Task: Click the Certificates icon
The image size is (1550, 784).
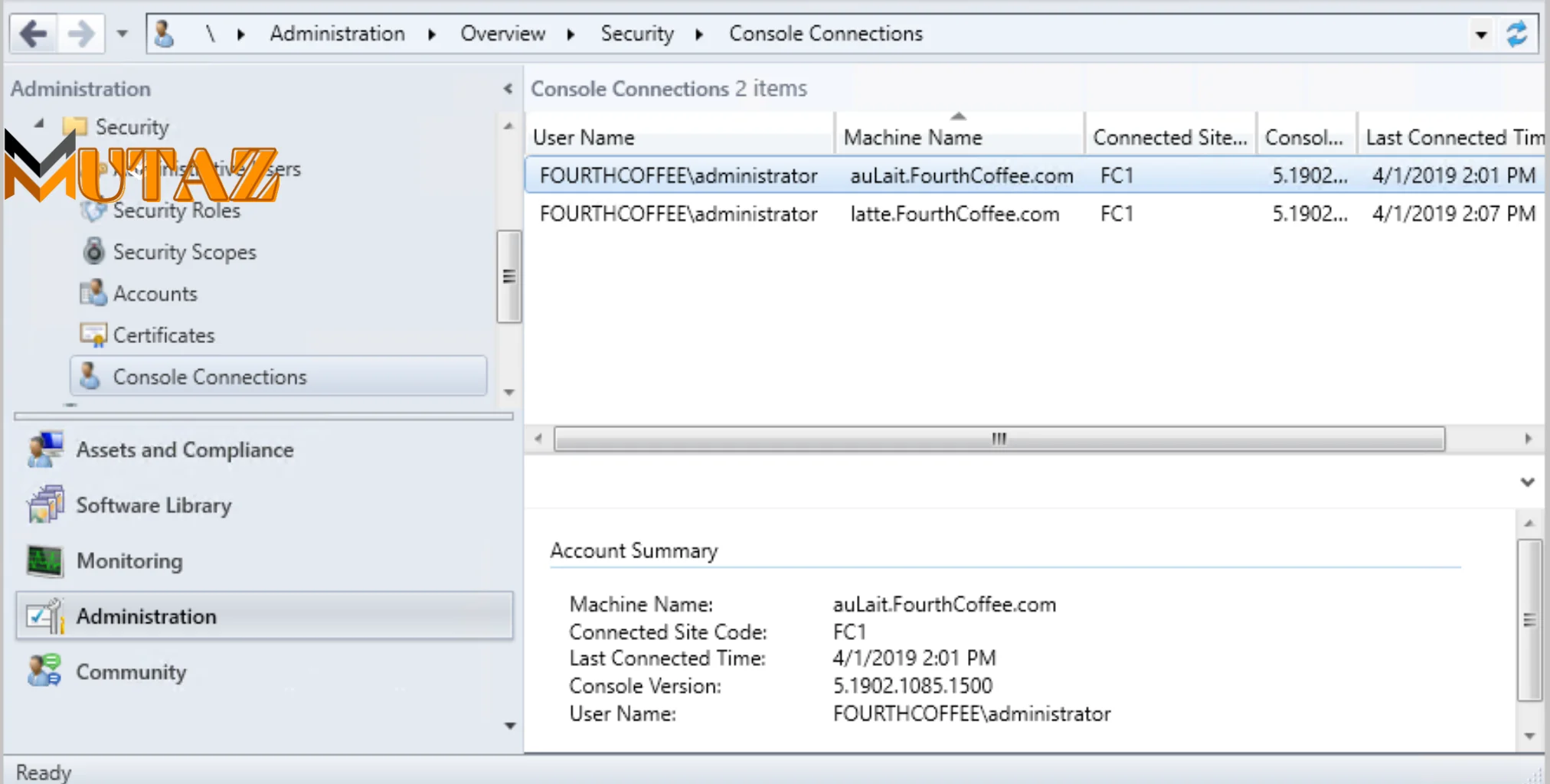Action: click(x=93, y=335)
